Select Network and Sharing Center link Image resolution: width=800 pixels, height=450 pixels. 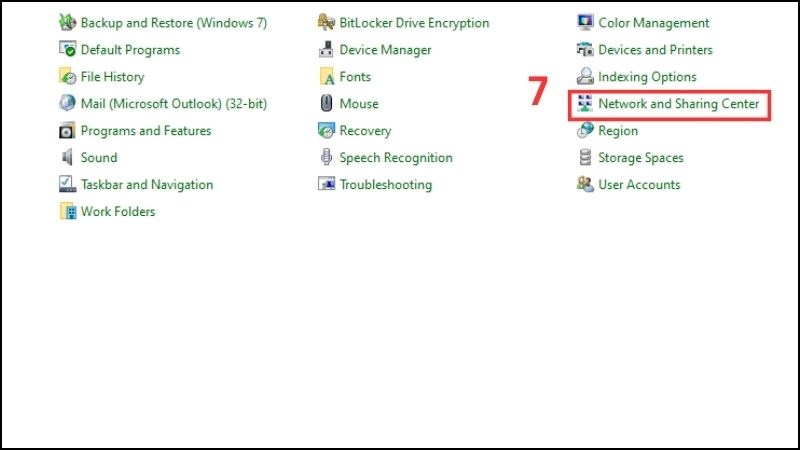(x=678, y=104)
